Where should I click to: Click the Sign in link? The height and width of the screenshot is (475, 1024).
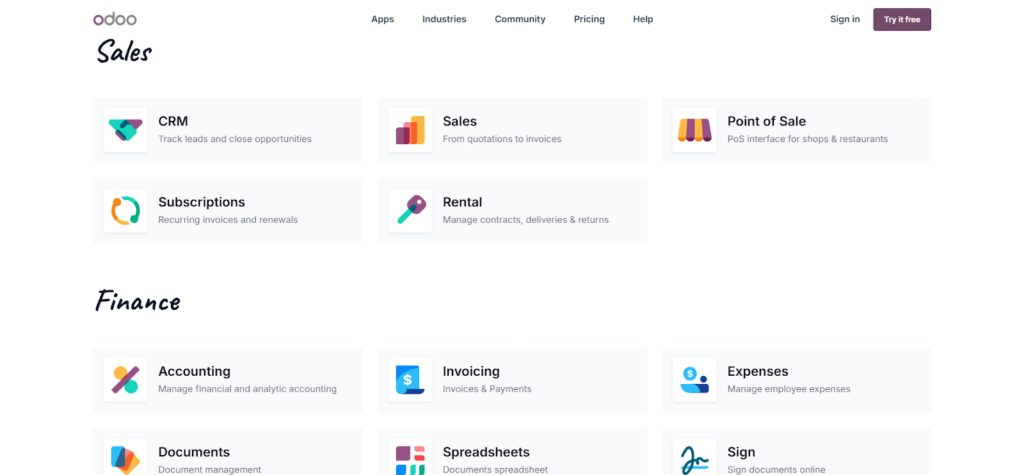pos(845,19)
